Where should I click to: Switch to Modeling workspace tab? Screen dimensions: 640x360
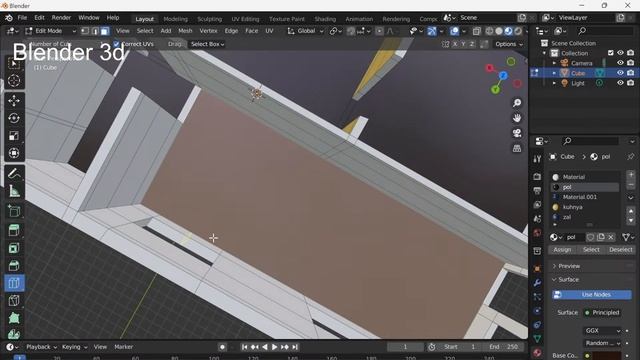pos(176,19)
